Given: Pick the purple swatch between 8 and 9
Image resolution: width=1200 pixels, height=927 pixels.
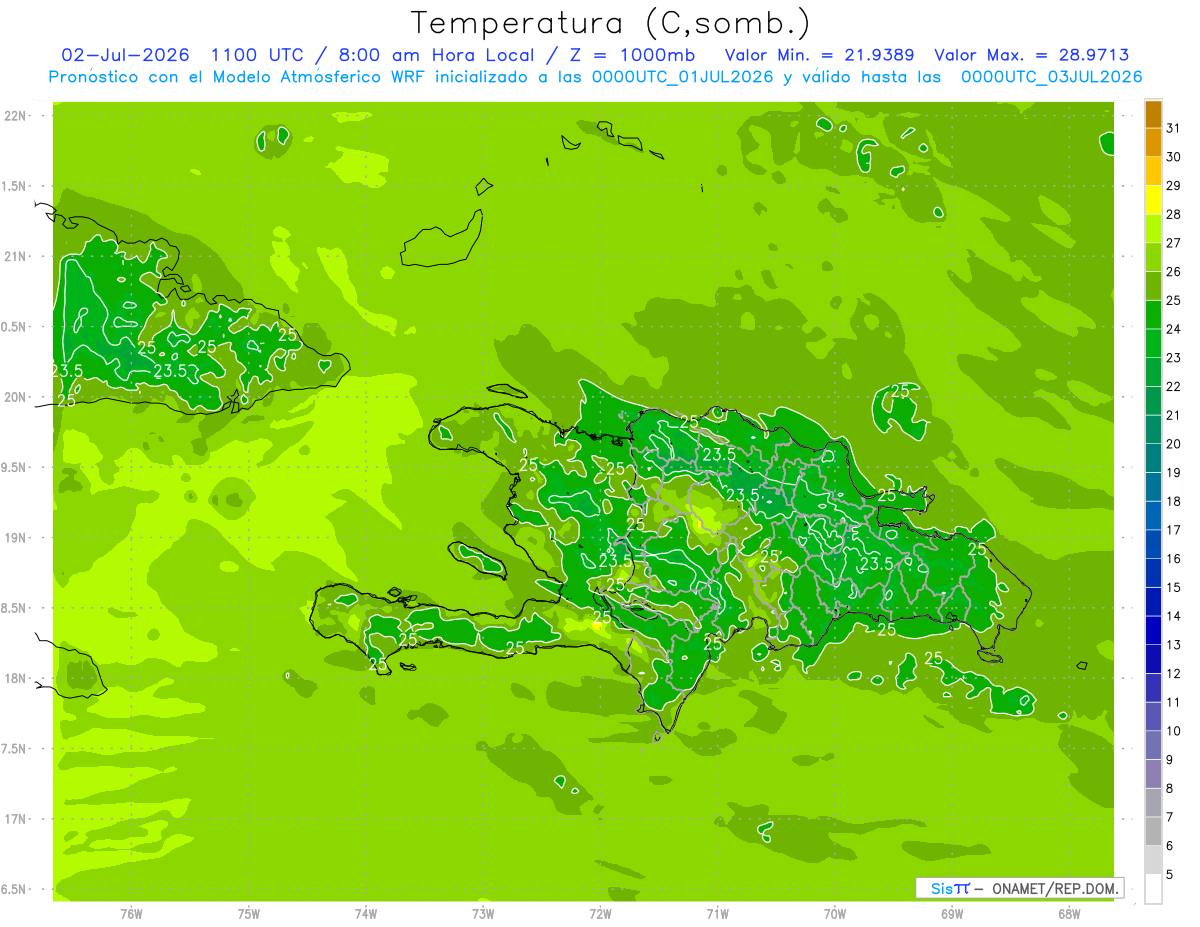Looking at the screenshot, I should coord(1153,774).
